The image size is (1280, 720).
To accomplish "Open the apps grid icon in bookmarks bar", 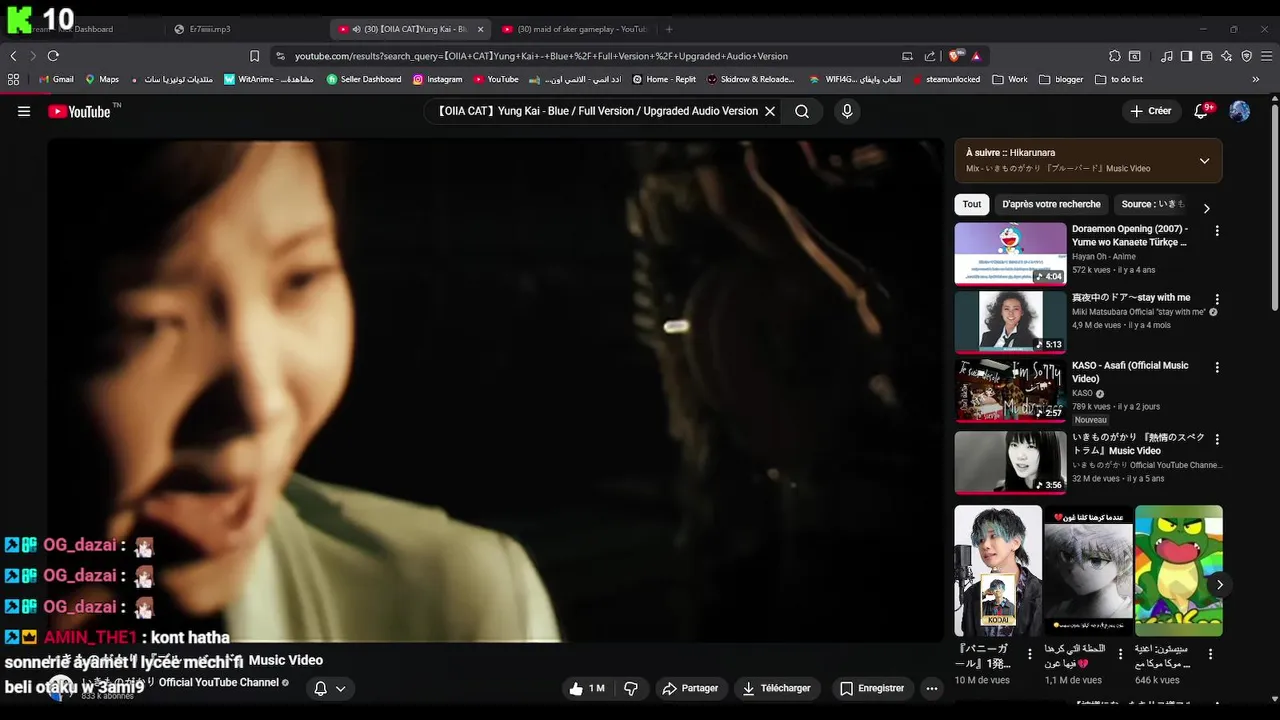I will point(13,79).
